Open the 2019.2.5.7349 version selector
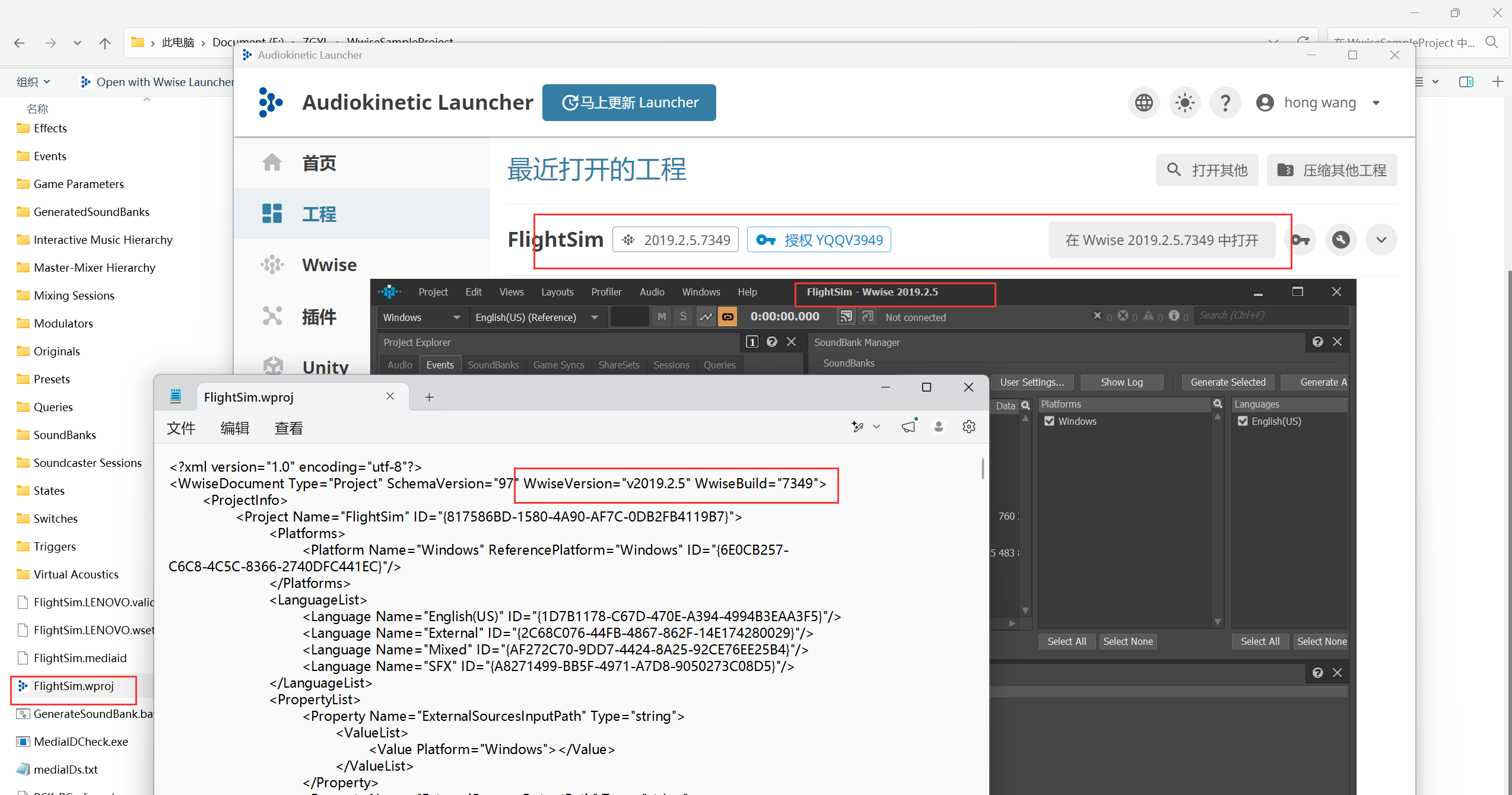This screenshot has width=1512, height=795. 675,240
